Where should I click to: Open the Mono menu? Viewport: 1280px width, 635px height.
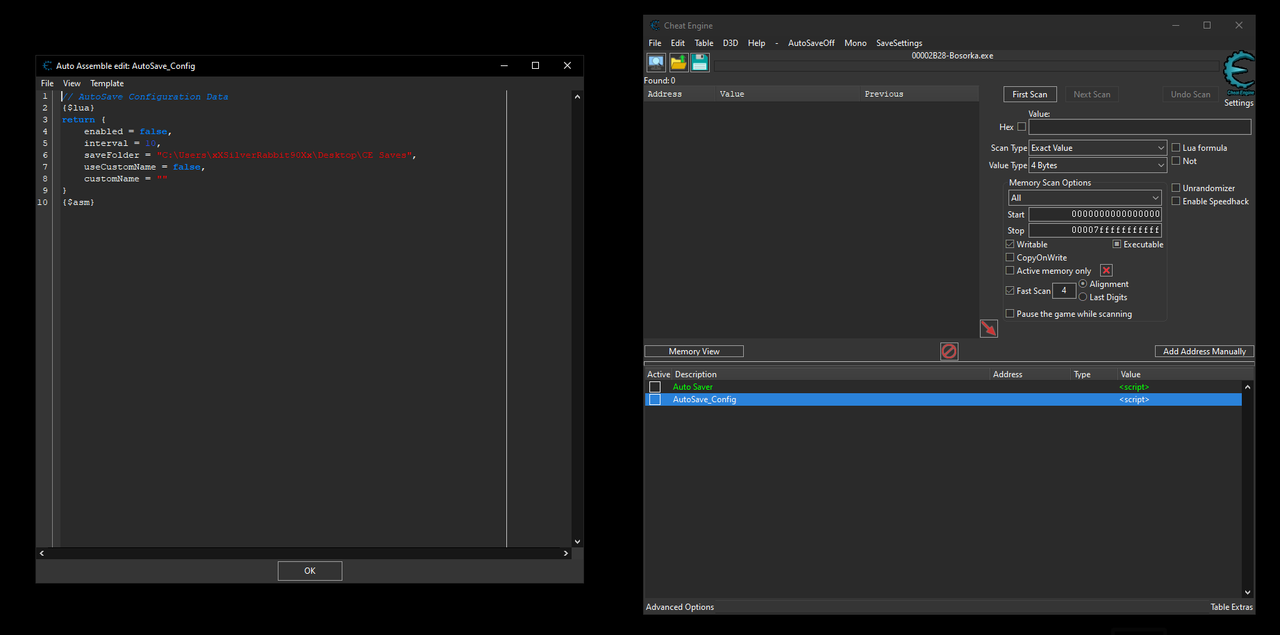(855, 43)
